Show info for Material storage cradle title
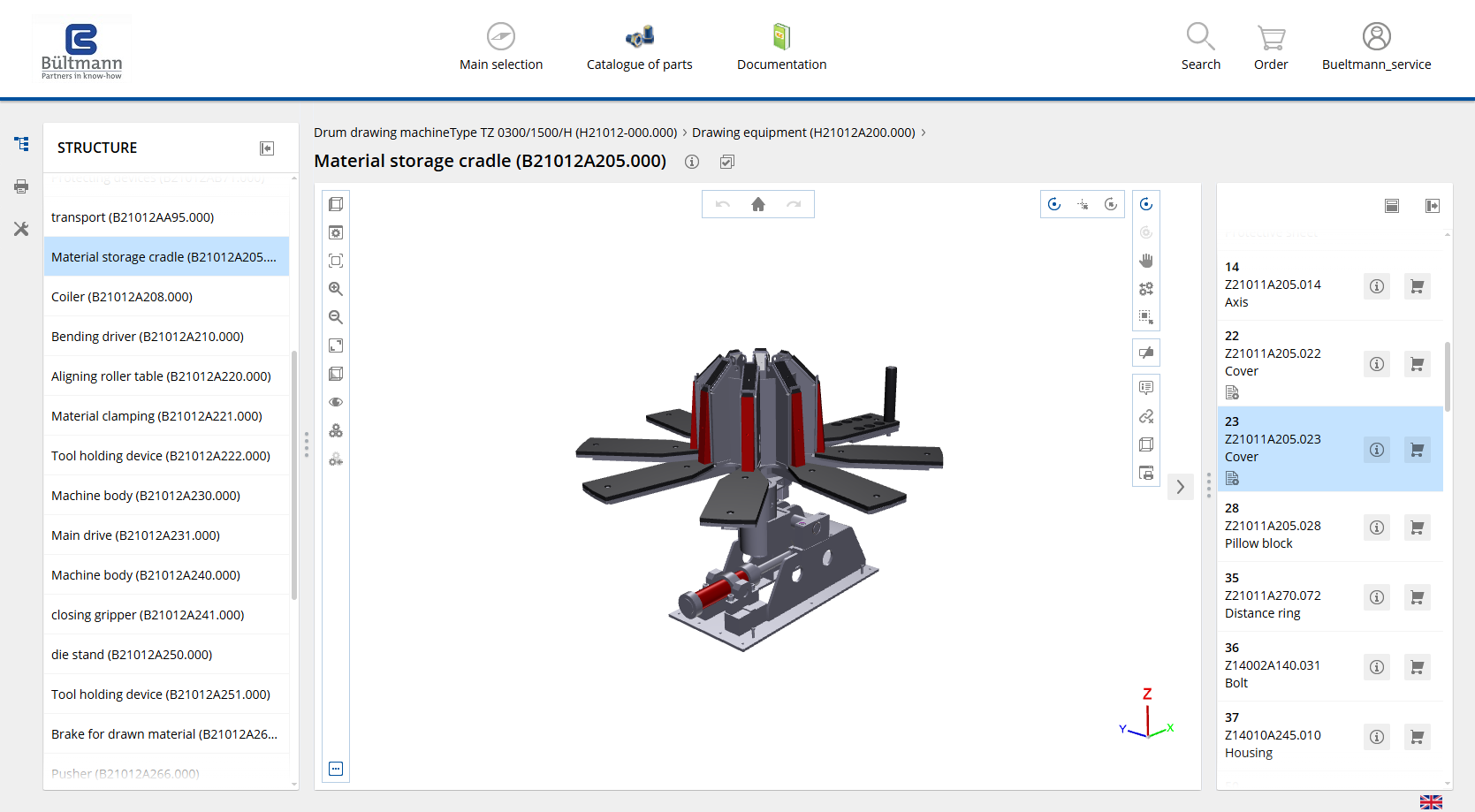The width and height of the screenshot is (1475, 812). tap(692, 162)
